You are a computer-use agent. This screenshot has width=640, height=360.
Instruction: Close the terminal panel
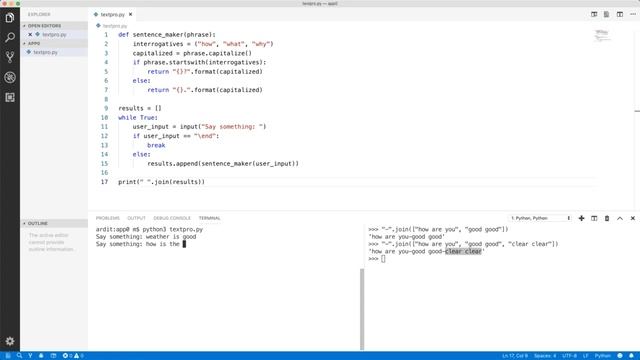tap(633, 218)
